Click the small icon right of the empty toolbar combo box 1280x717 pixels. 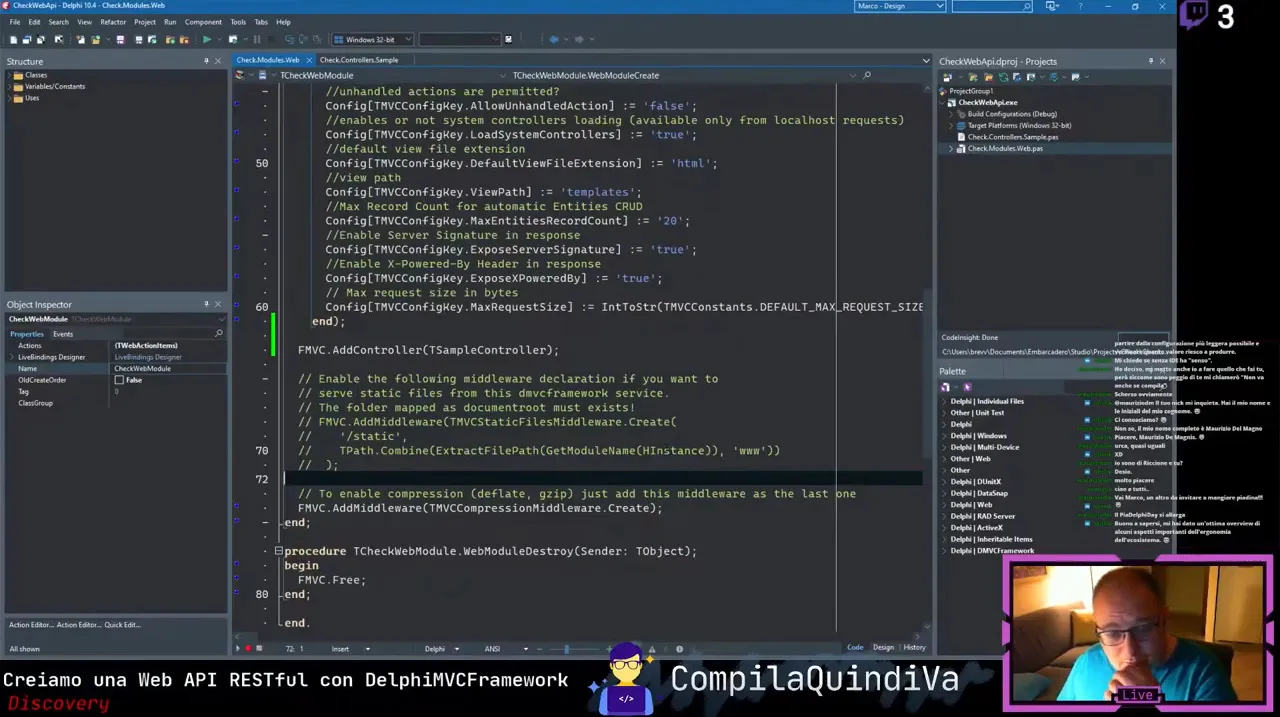pyautogui.click(x=508, y=39)
